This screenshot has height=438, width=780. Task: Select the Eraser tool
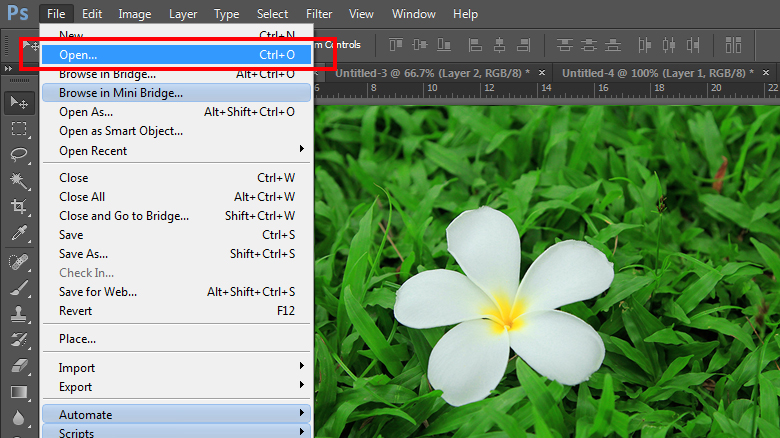18,366
